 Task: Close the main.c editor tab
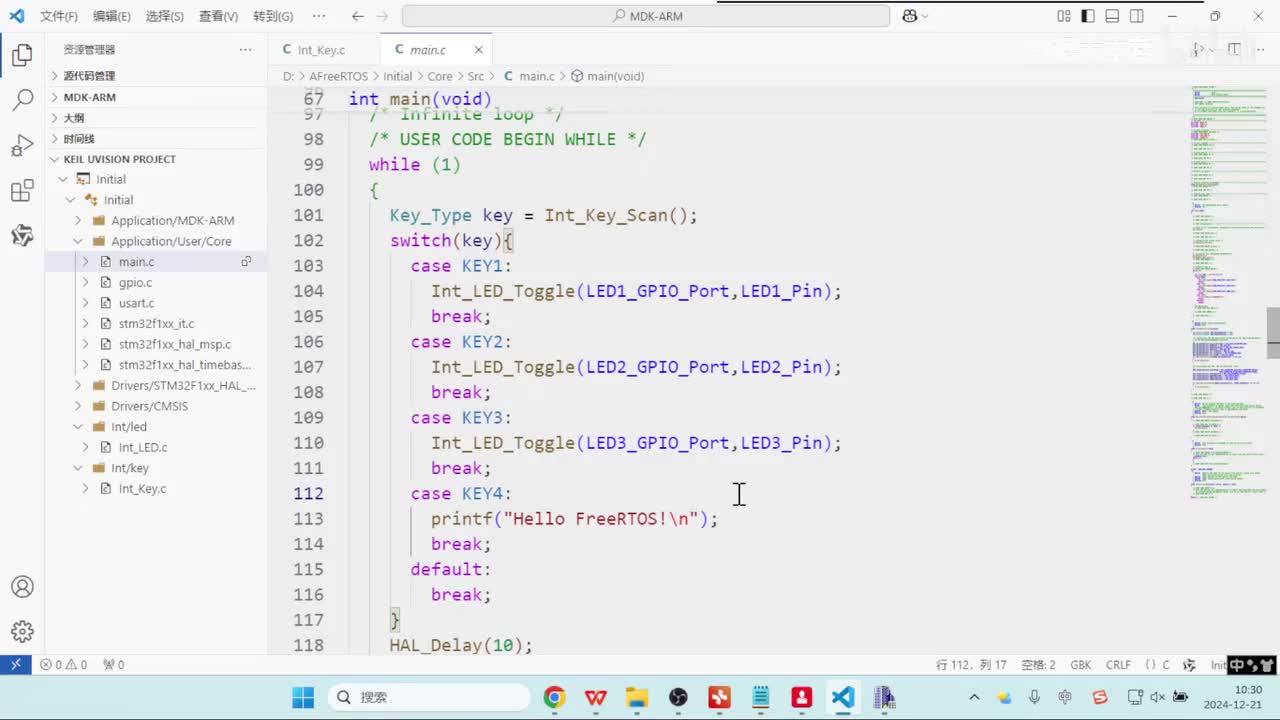coord(478,49)
